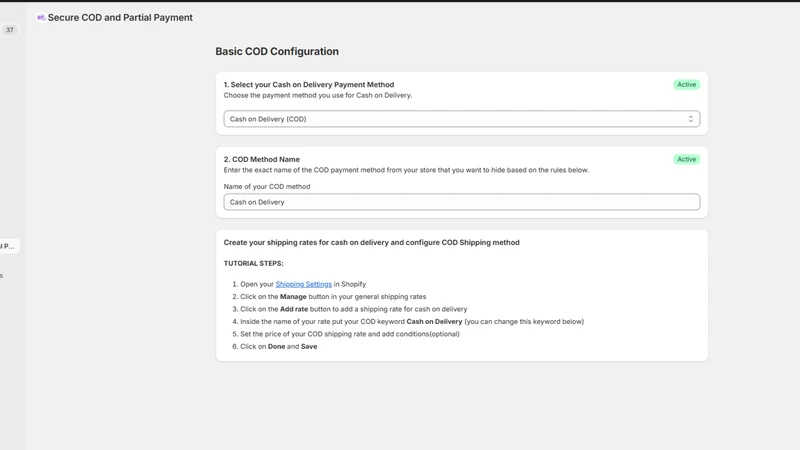Viewport: 800px width, 450px height.
Task: Click the Active badge on payment method card
Action: pyautogui.click(x=686, y=85)
